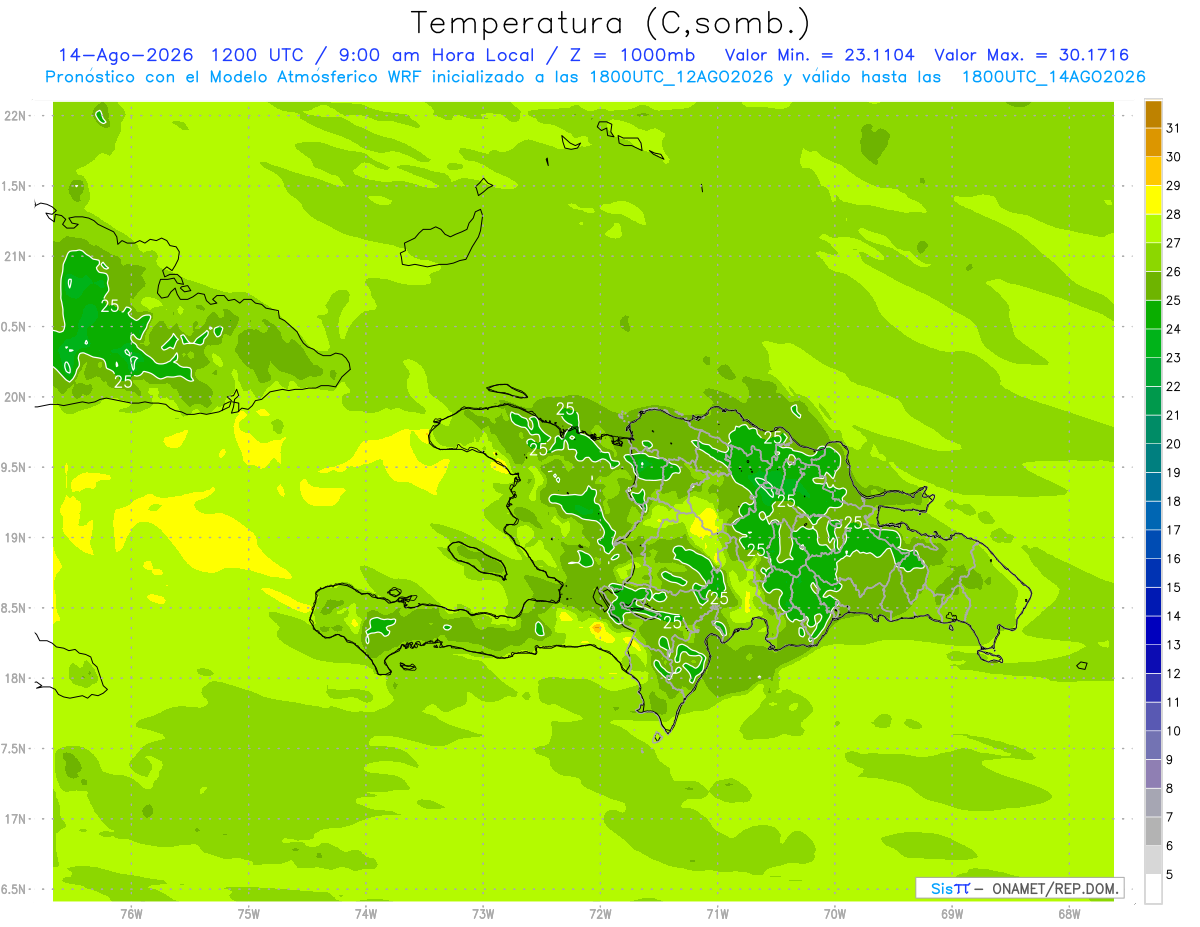
Task: Click "Valor Min. = 23.1104" value
Action: click(820, 55)
